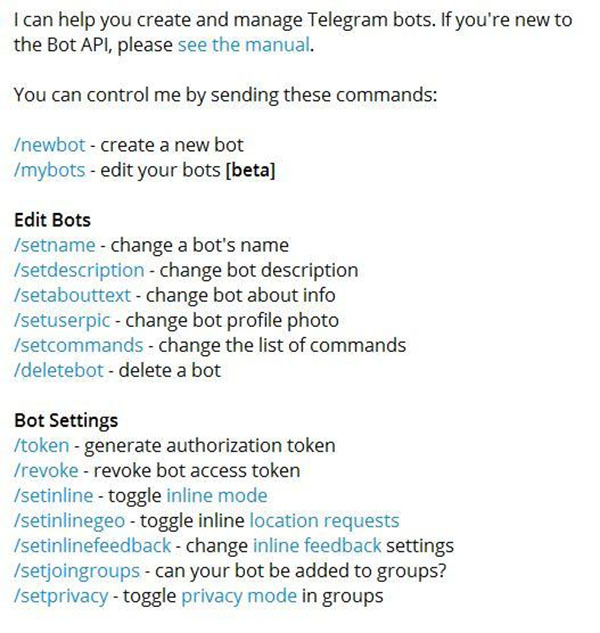Choose the /deletebot command
Screen dimensions: 600x633
[59, 370]
